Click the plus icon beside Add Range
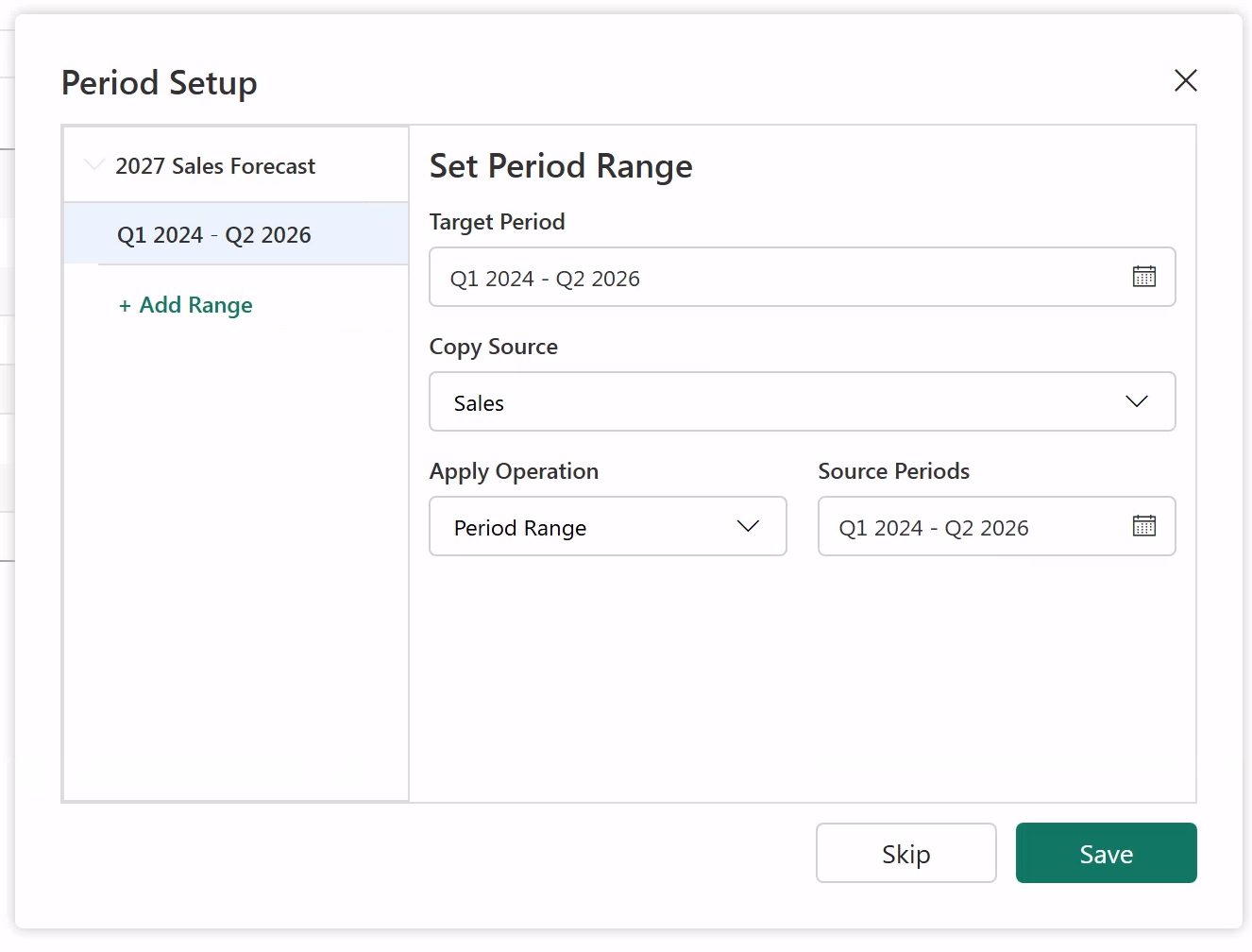The width and height of the screenshot is (1252, 952). 125,306
